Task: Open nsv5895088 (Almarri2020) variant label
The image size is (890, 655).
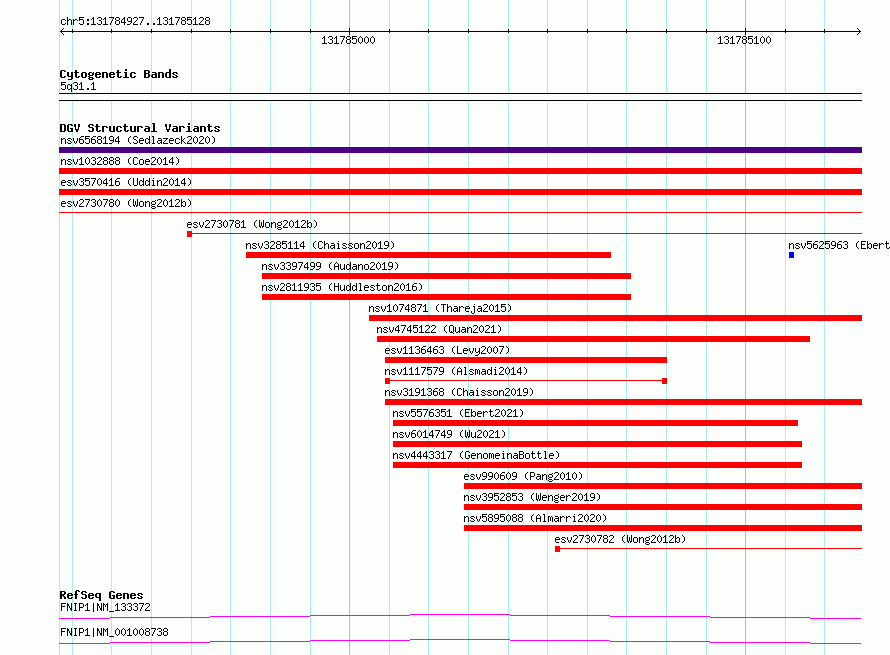Action: point(535,518)
